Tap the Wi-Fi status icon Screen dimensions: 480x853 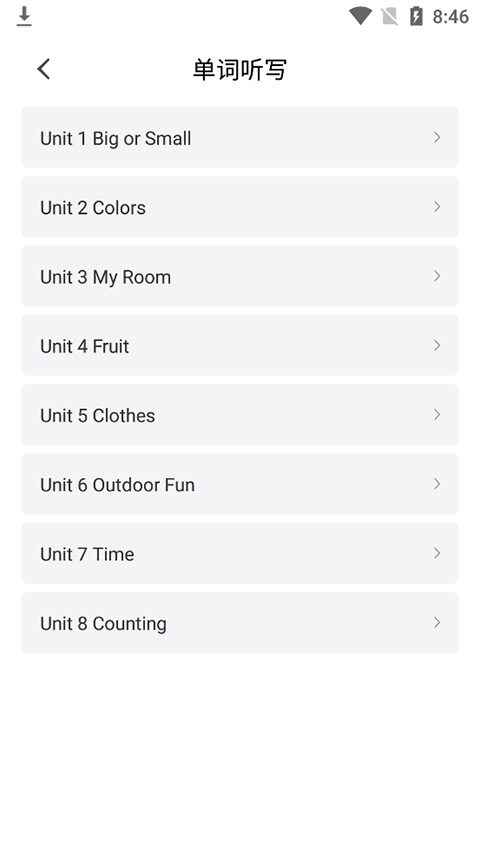(360, 16)
